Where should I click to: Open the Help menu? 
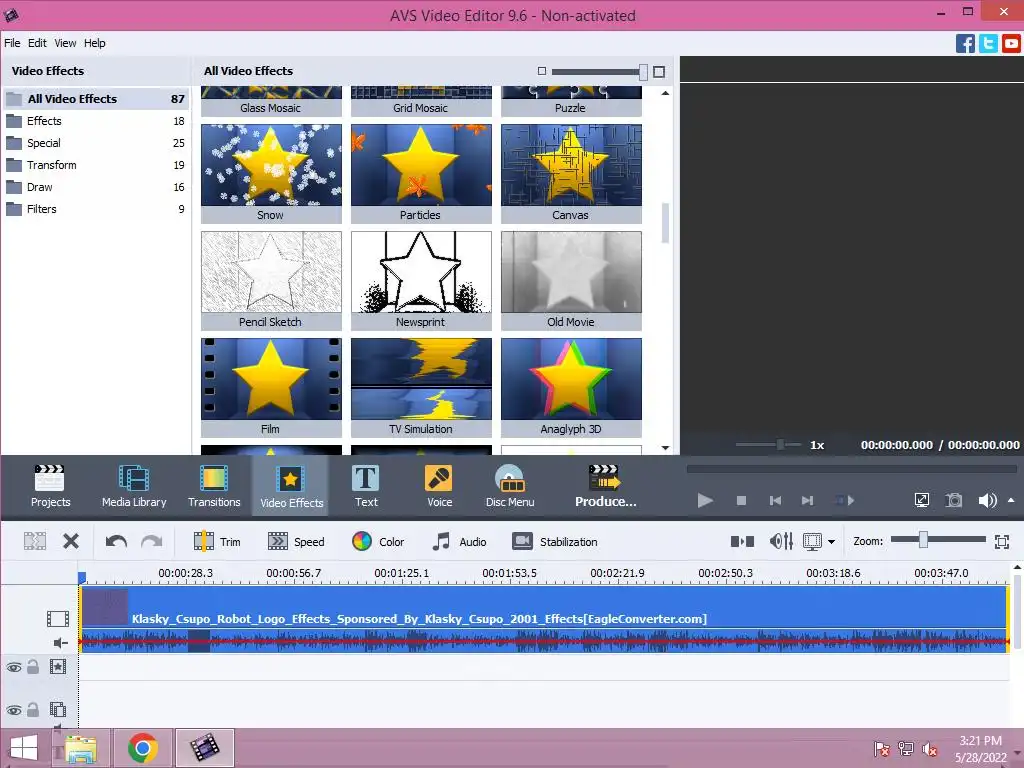tap(95, 43)
